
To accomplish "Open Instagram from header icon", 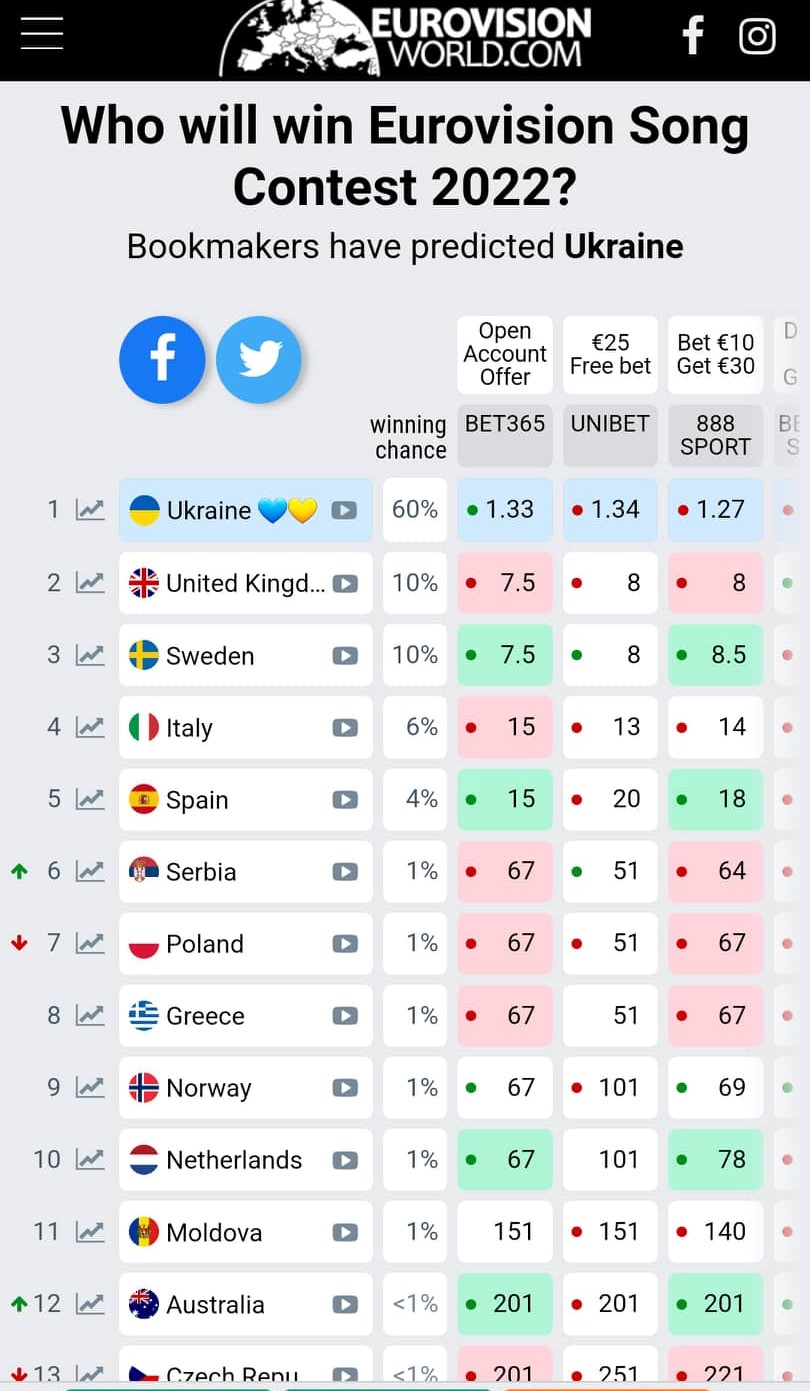I will pos(757,36).
